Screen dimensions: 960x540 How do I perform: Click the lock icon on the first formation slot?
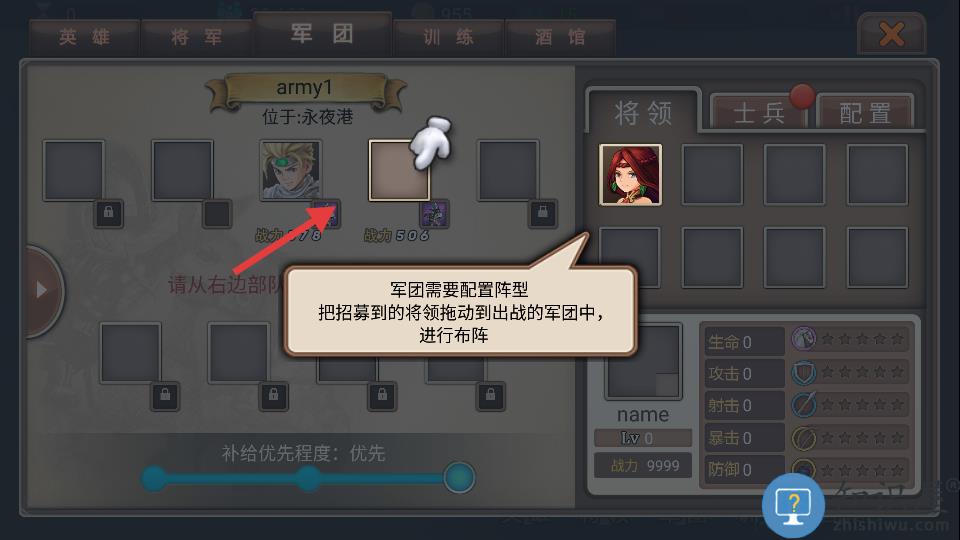pyautogui.click(x=108, y=214)
